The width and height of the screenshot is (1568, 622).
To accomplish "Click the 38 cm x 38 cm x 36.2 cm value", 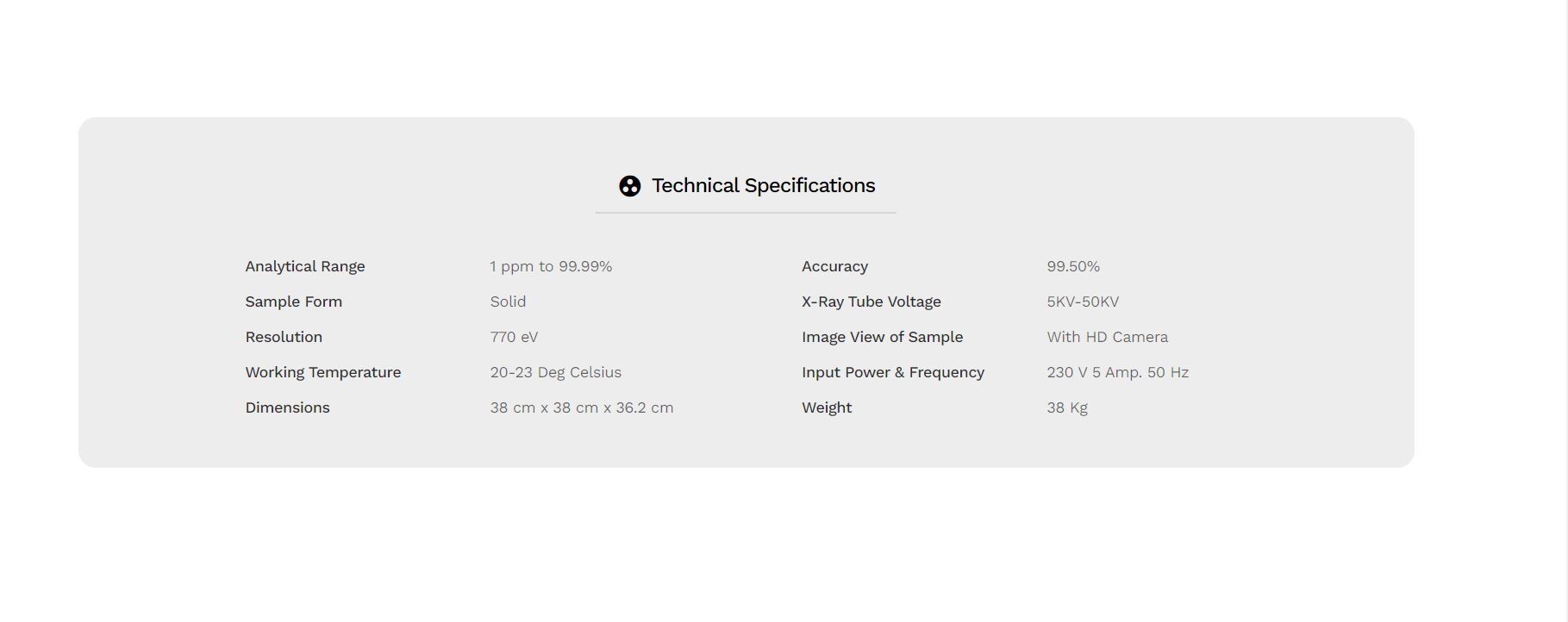I will coord(582,407).
